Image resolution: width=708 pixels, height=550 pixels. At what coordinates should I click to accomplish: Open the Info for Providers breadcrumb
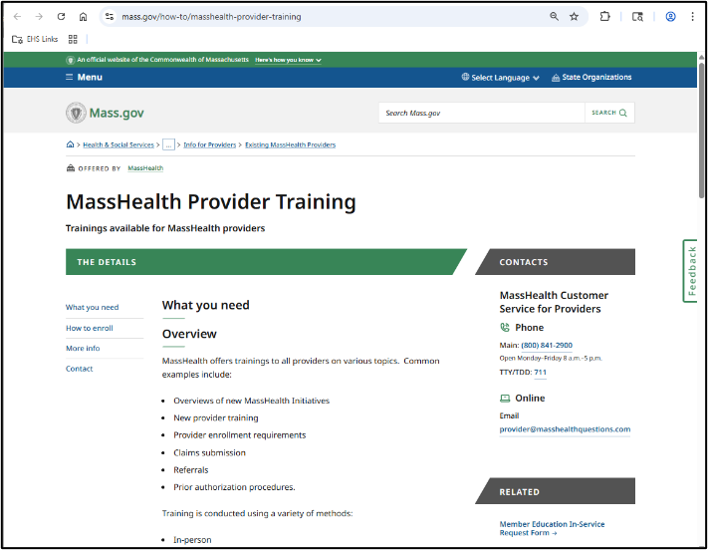click(210, 144)
